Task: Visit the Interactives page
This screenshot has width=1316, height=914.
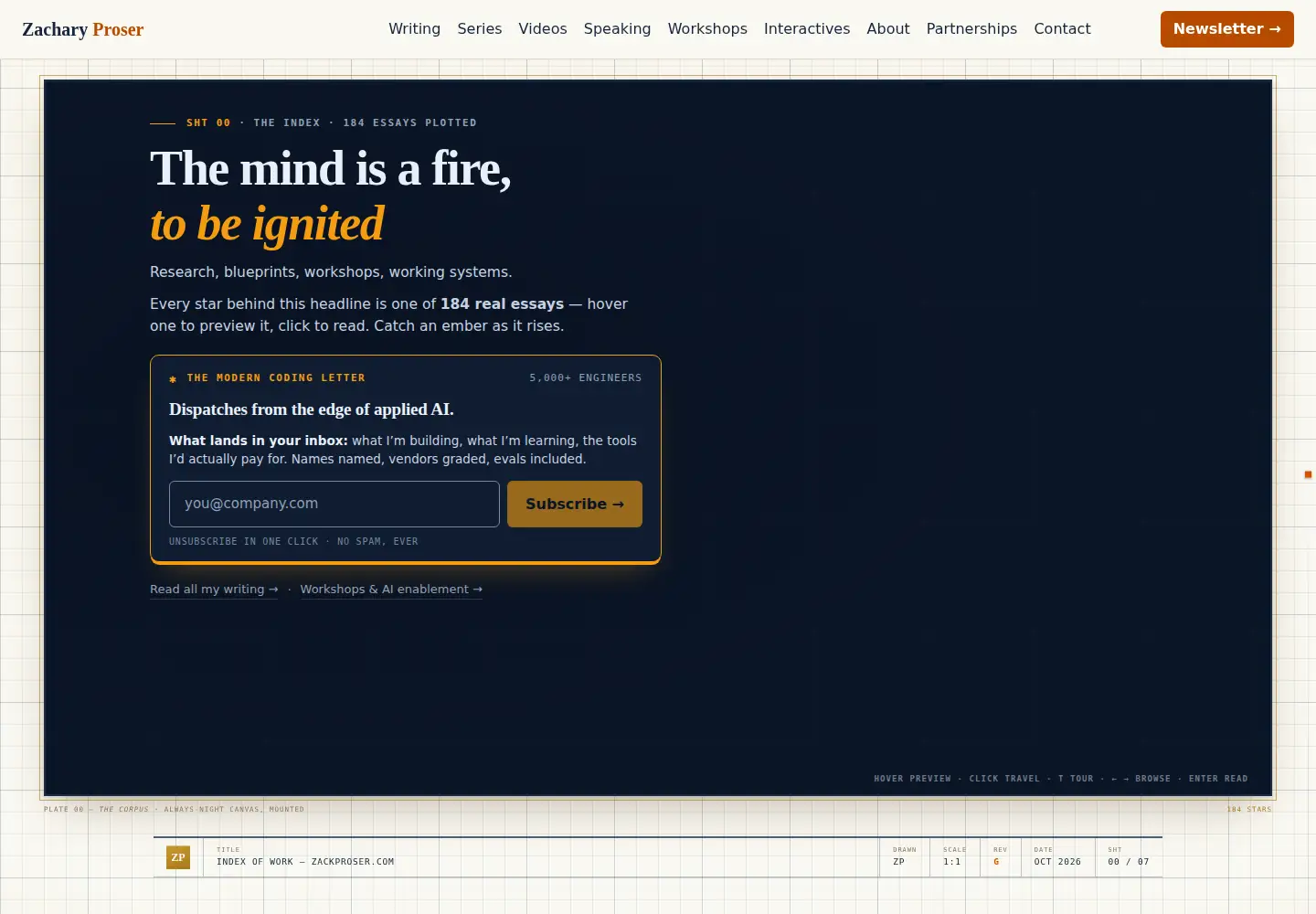Action: click(807, 29)
